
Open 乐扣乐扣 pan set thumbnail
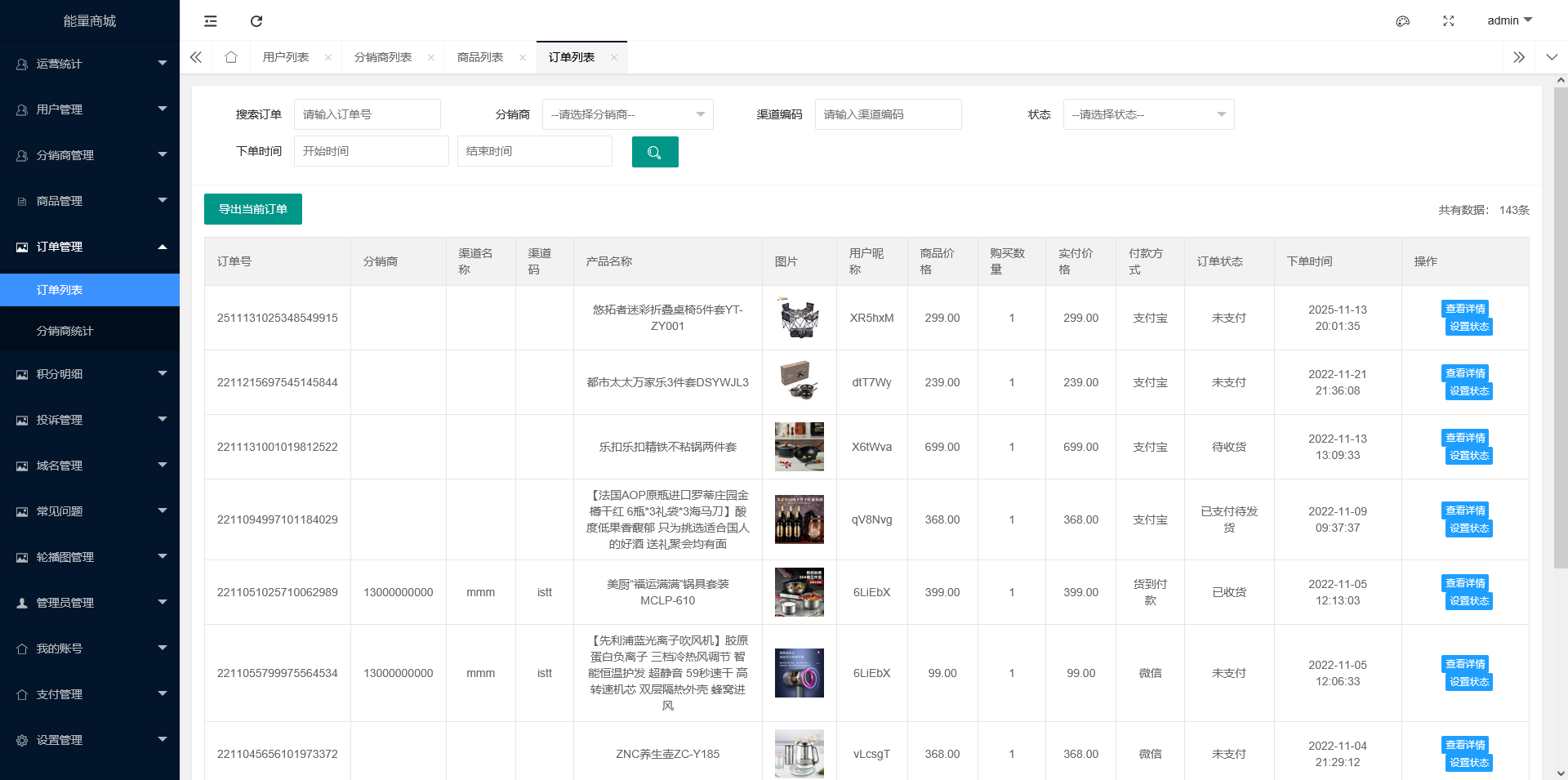(x=800, y=447)
